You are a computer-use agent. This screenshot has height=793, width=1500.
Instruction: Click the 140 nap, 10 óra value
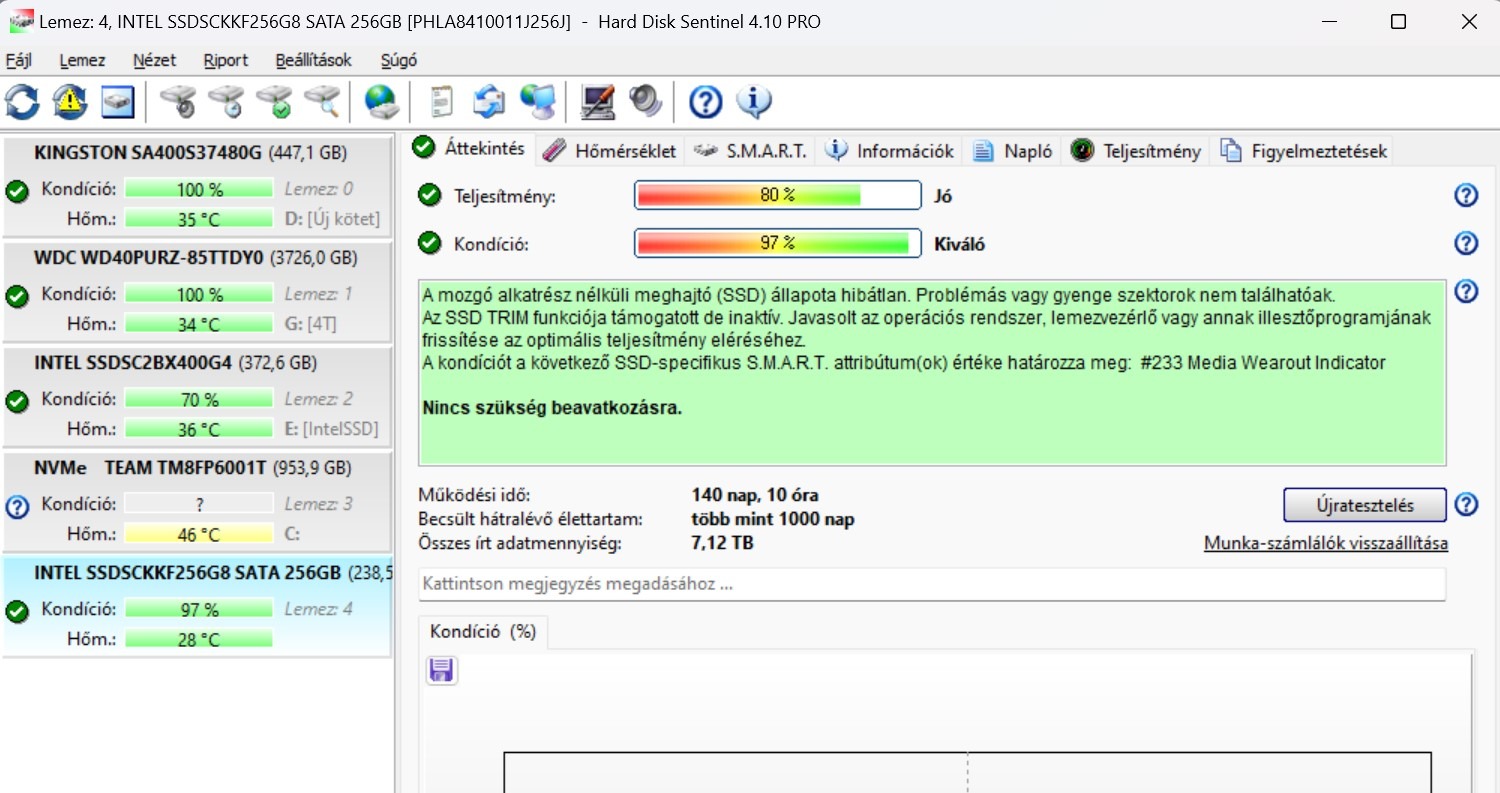(x=755, y=495)
